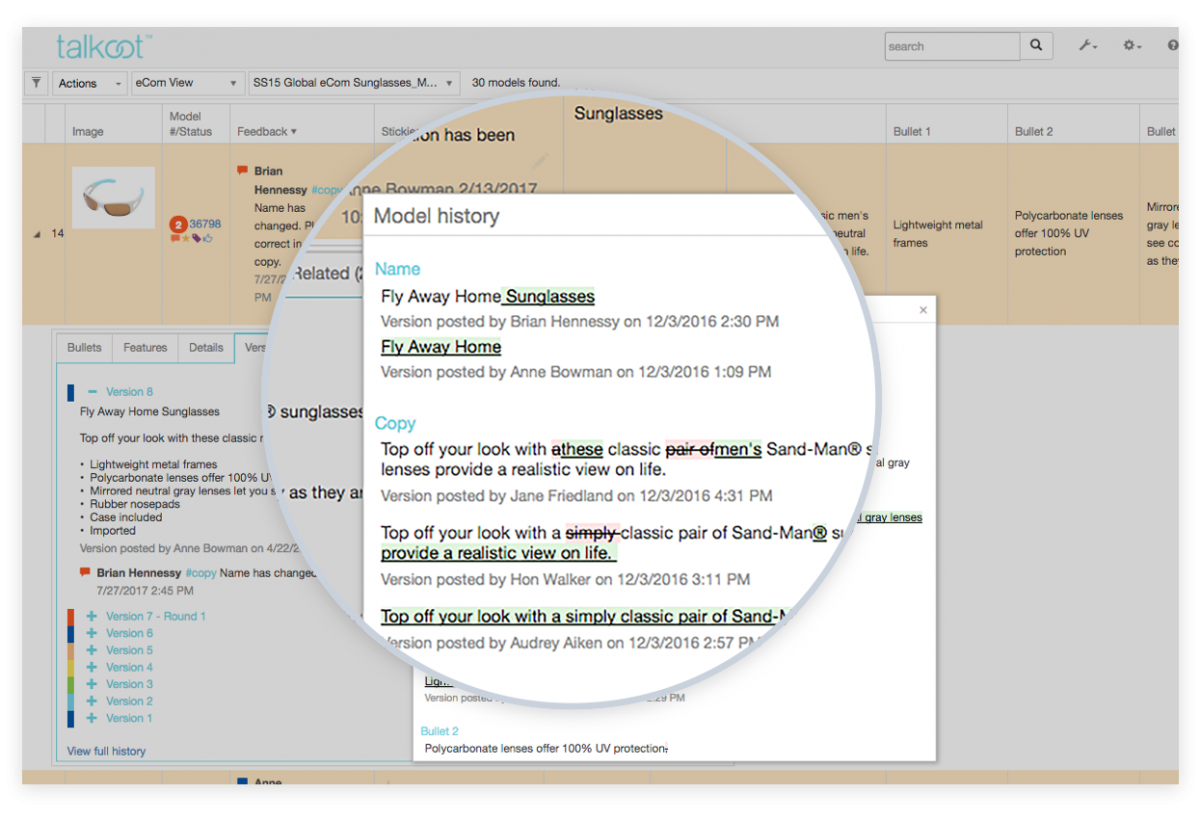Click the purple tag icon under model 36798

(x=196, y=238)
